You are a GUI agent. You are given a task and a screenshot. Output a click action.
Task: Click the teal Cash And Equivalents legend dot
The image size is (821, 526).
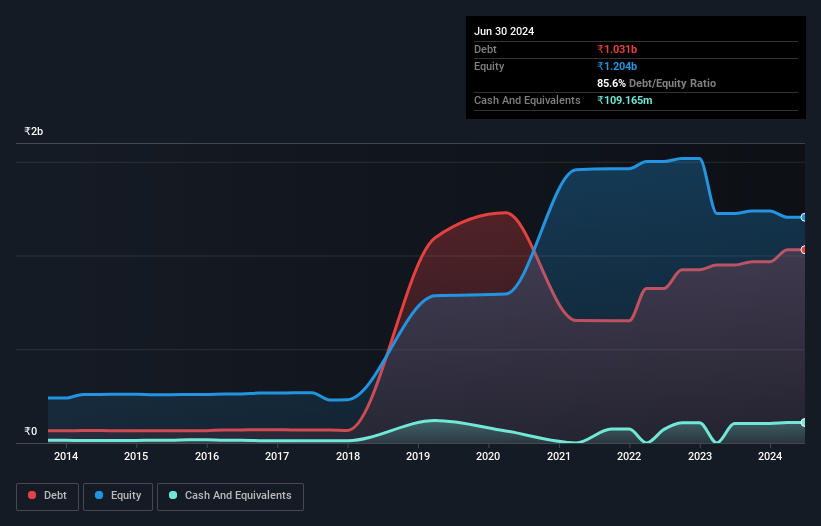(x=173, y=495)
